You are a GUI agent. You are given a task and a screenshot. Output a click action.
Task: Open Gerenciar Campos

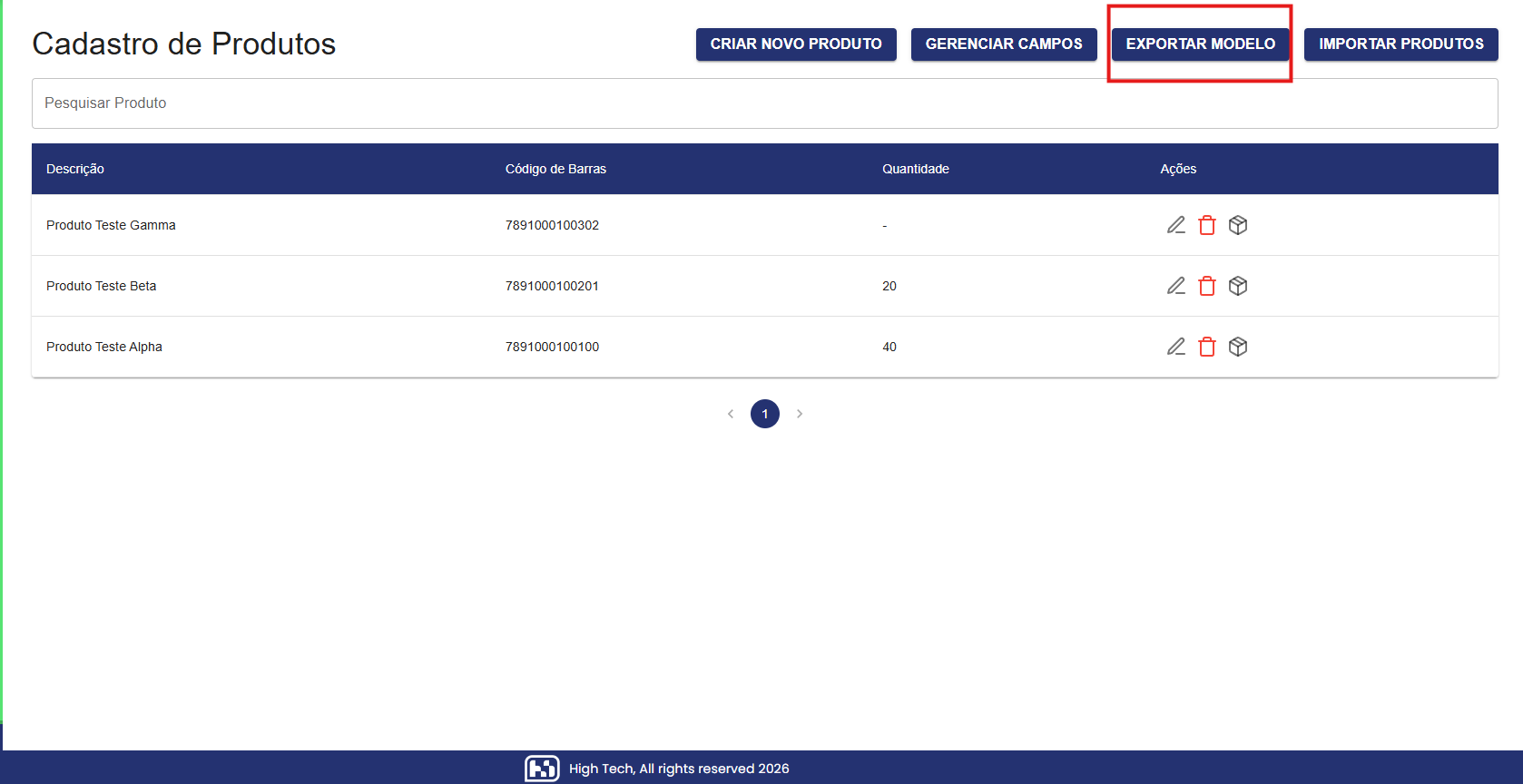click(x=1004, y=44)
